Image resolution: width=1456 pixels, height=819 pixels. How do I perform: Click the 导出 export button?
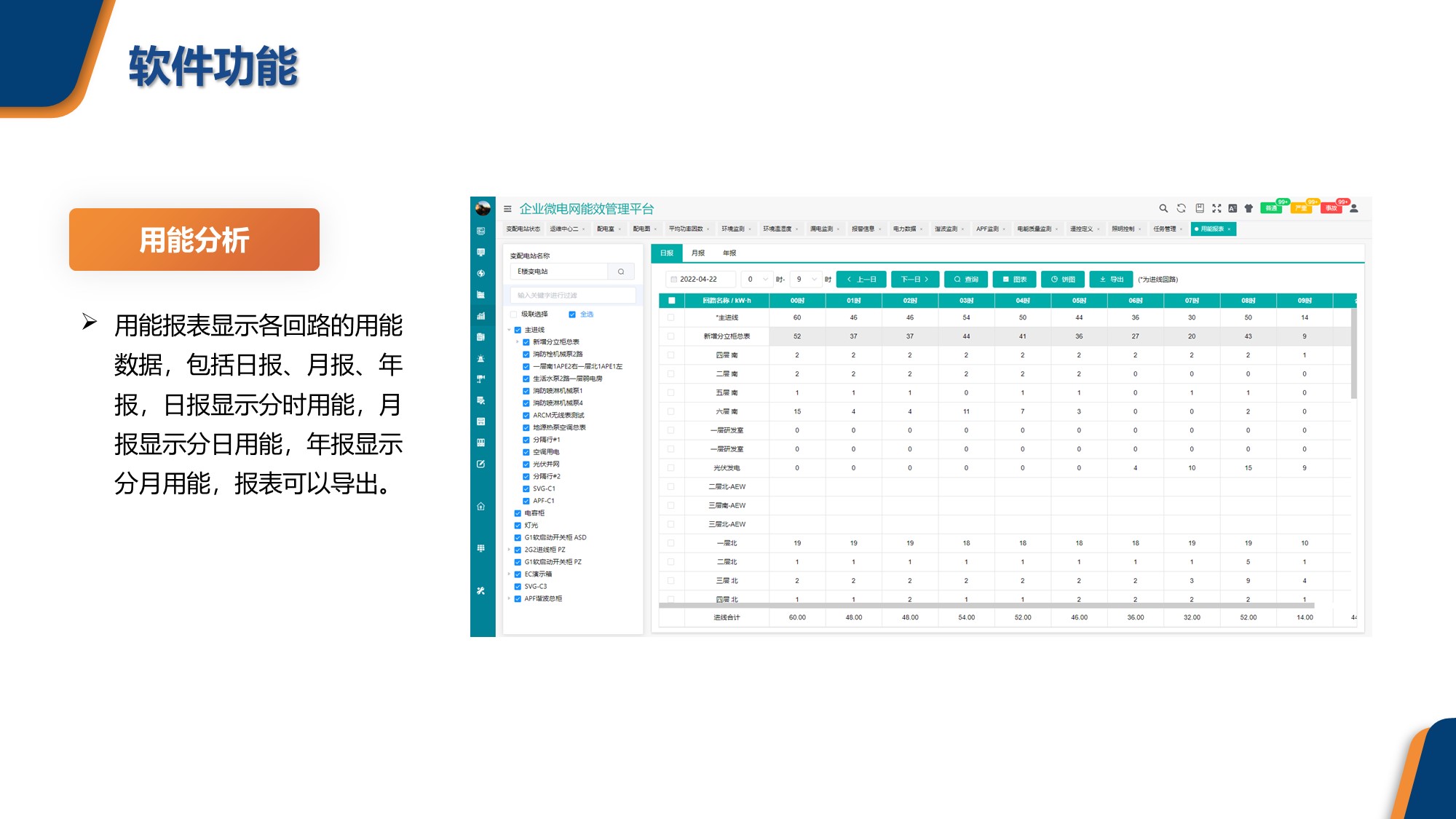[x=1112, y=280]
